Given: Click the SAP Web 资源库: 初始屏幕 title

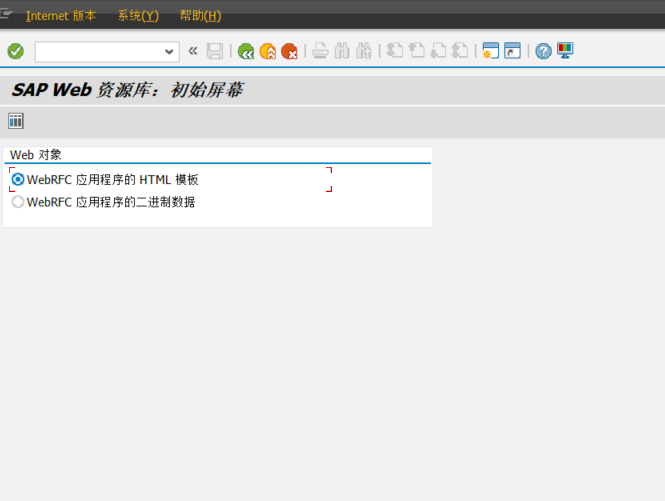Looking at the screenshot, I should tap(127, 90).
